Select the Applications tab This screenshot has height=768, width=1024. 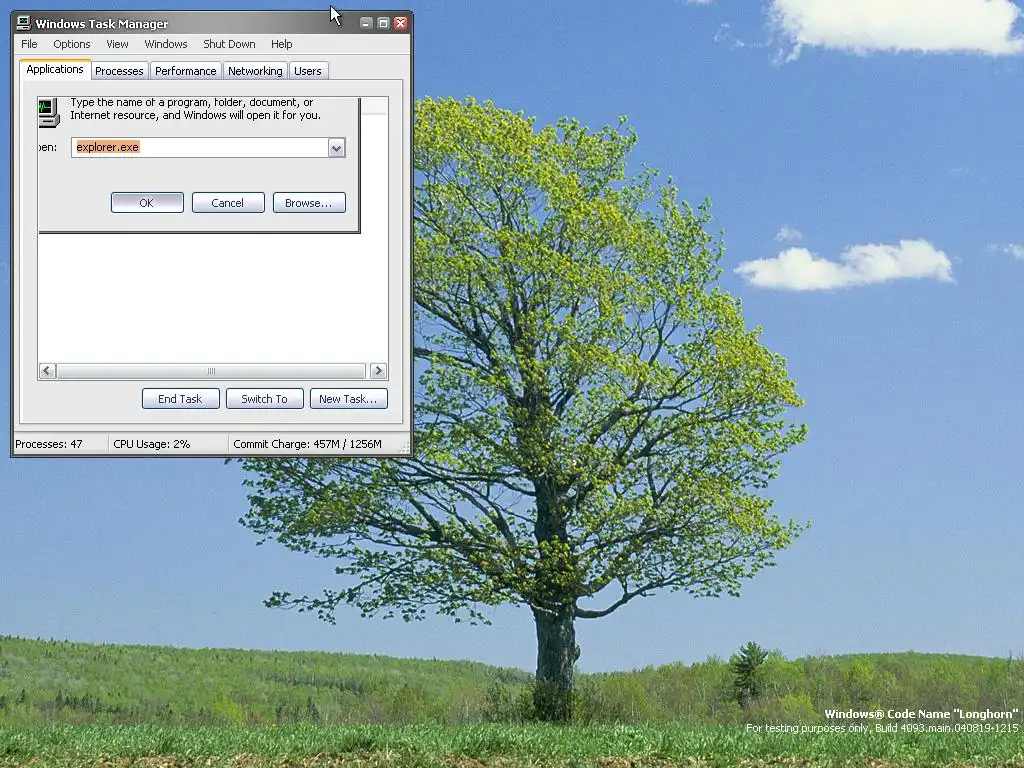click(55, 69)
